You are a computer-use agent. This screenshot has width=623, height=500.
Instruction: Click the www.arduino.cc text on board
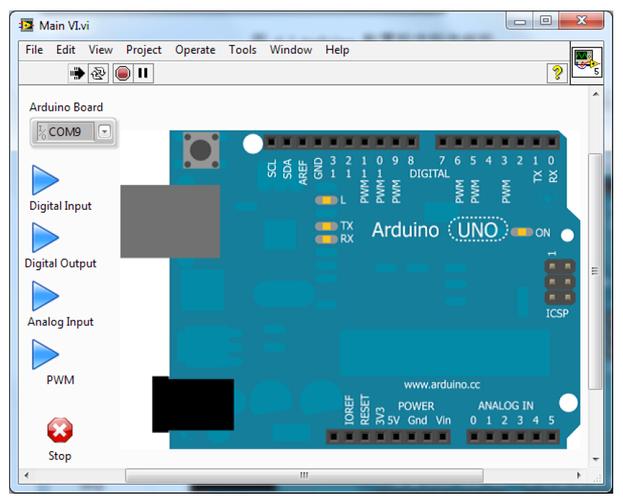(442, 385)
